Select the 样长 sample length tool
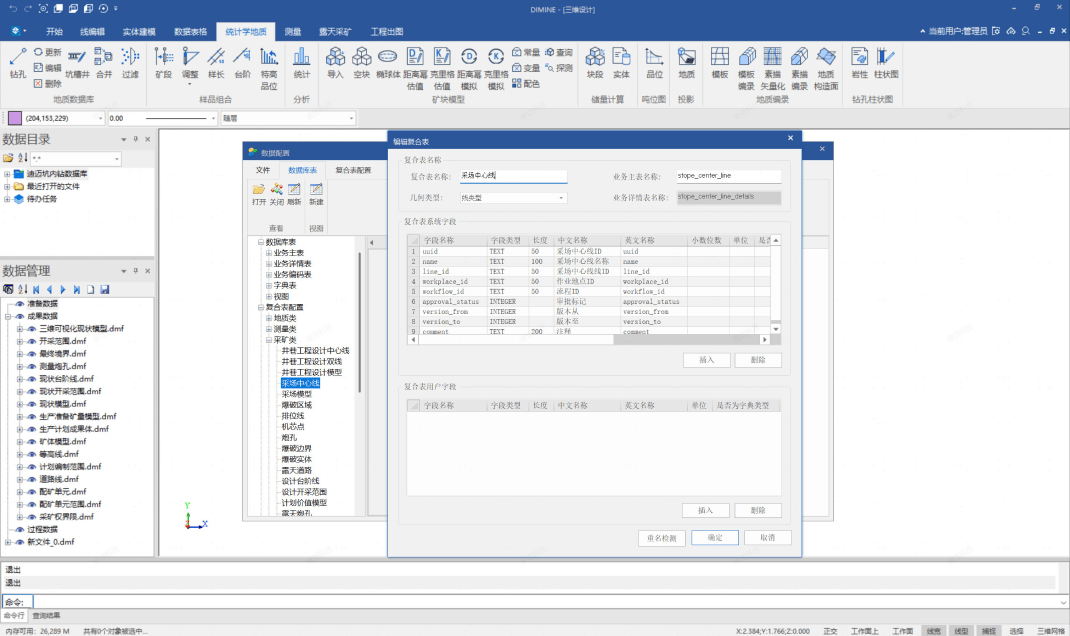Screen dimensions: 1070x636 pyautogui.click(x=216, y=63)
